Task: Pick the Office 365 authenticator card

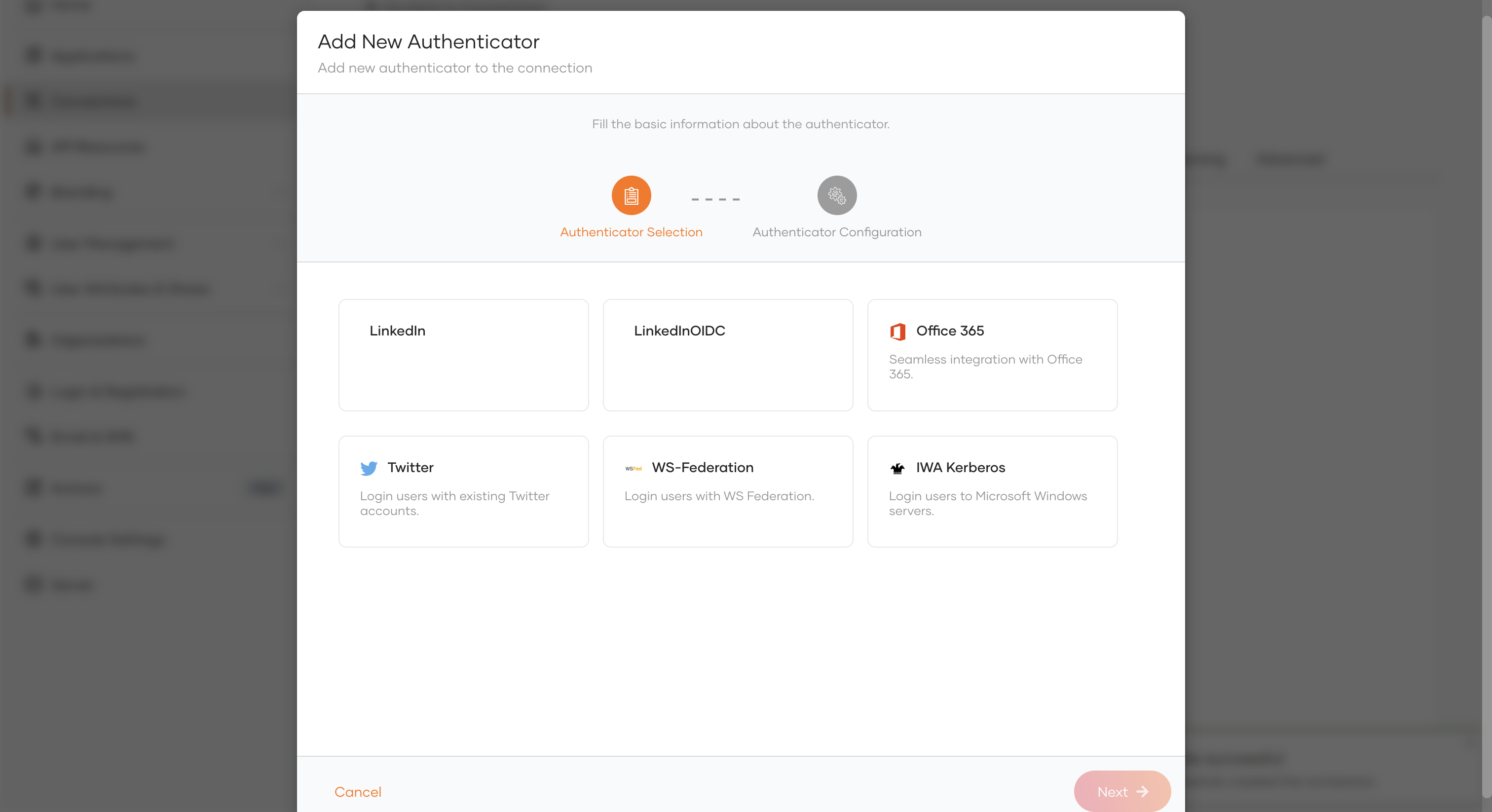Action: (x=992, y=355)
